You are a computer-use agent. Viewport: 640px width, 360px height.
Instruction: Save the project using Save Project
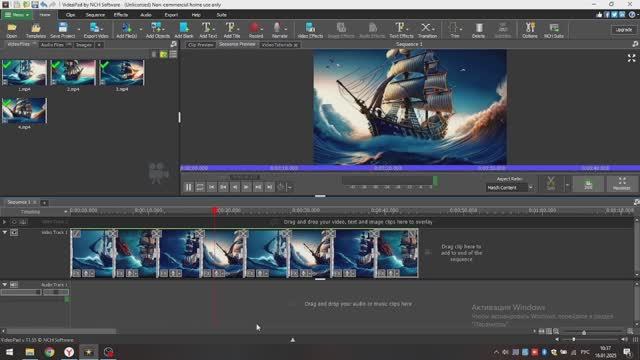click(62, 30)
